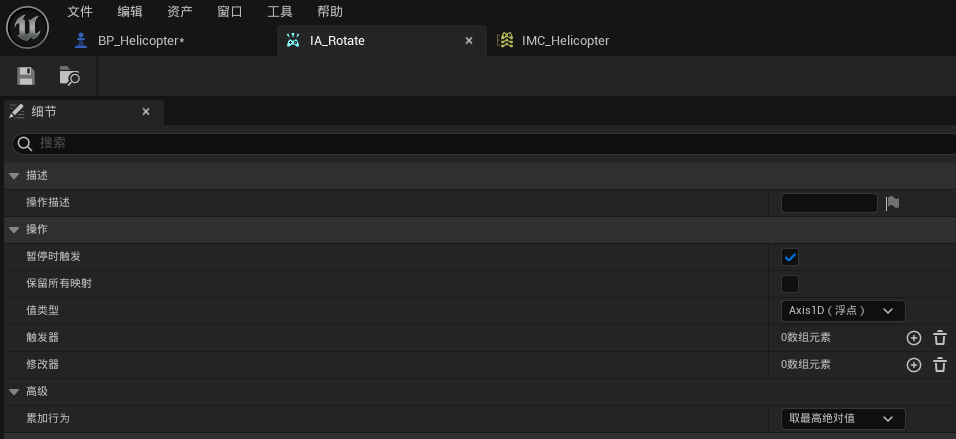The image size is (956, 439).
Task: Click the 操作描述 property label
Action: coord(48,202)
